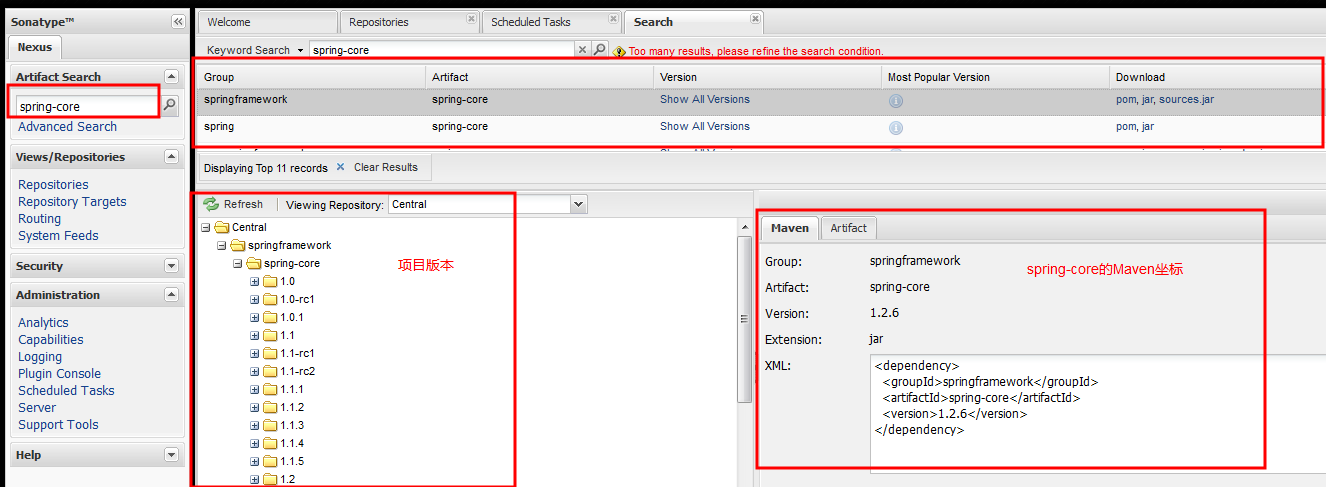Expand the 1.0-rc1 version folder

pyautogui.click(x=254, y=300)
